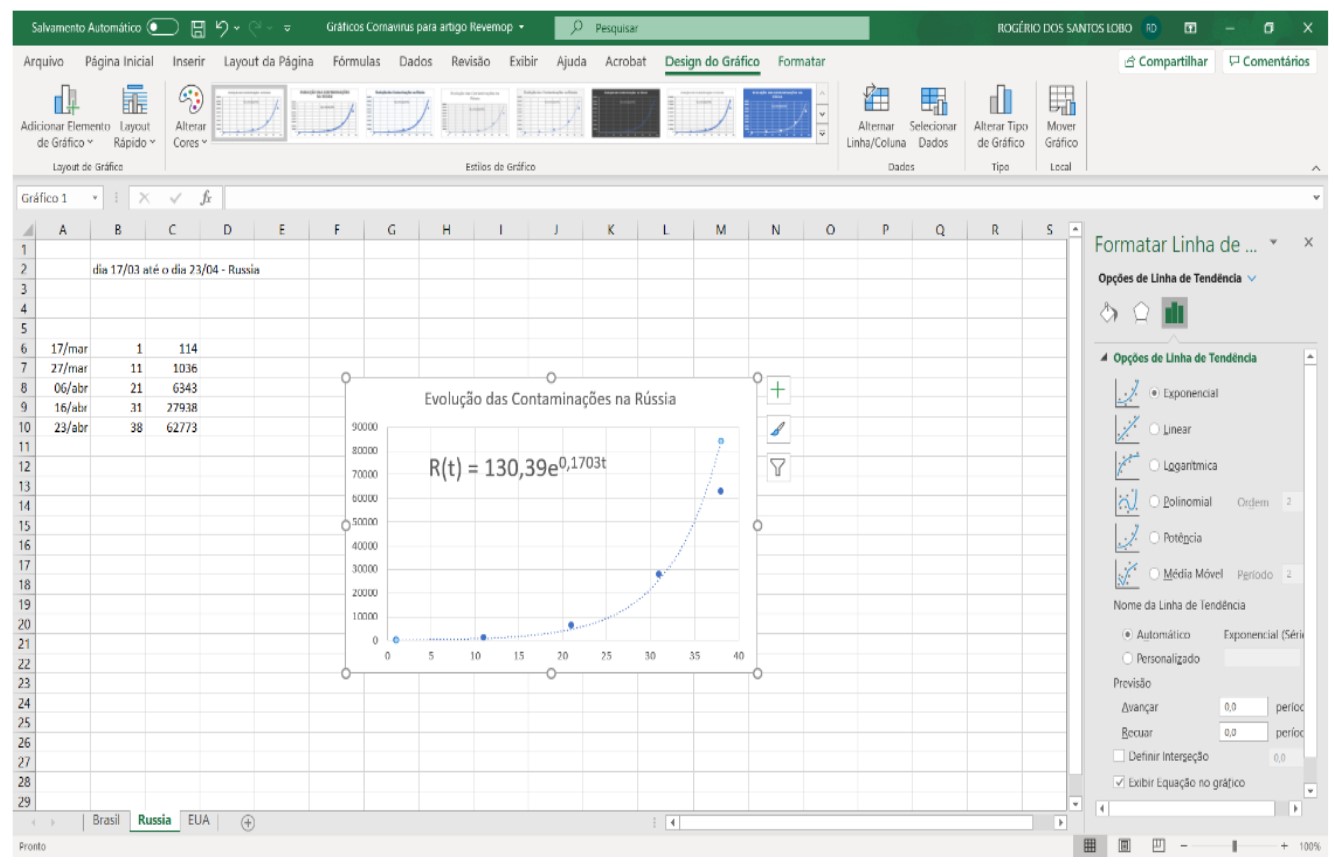The image size is (1334, 864).
Task: Choose Automático trendline name
Action: (x=1129, y=635)
